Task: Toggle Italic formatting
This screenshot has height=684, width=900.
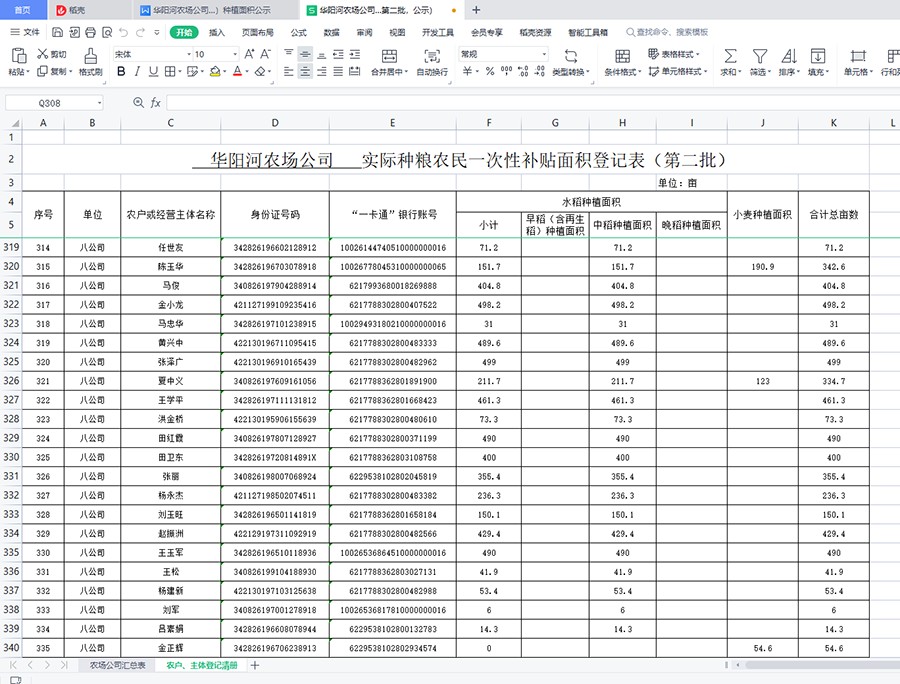Action: (138, 72)
